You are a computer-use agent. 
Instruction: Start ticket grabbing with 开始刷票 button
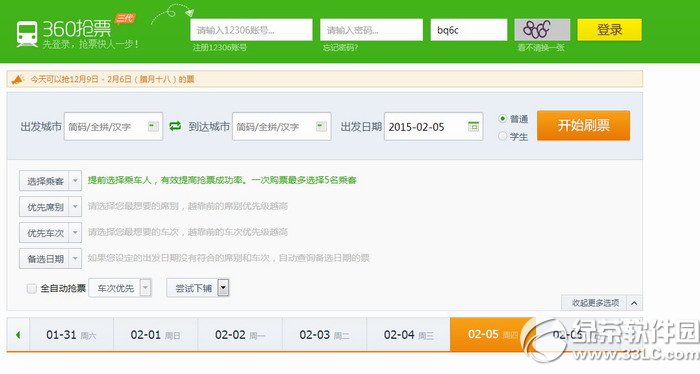click(x=583, y=125)
